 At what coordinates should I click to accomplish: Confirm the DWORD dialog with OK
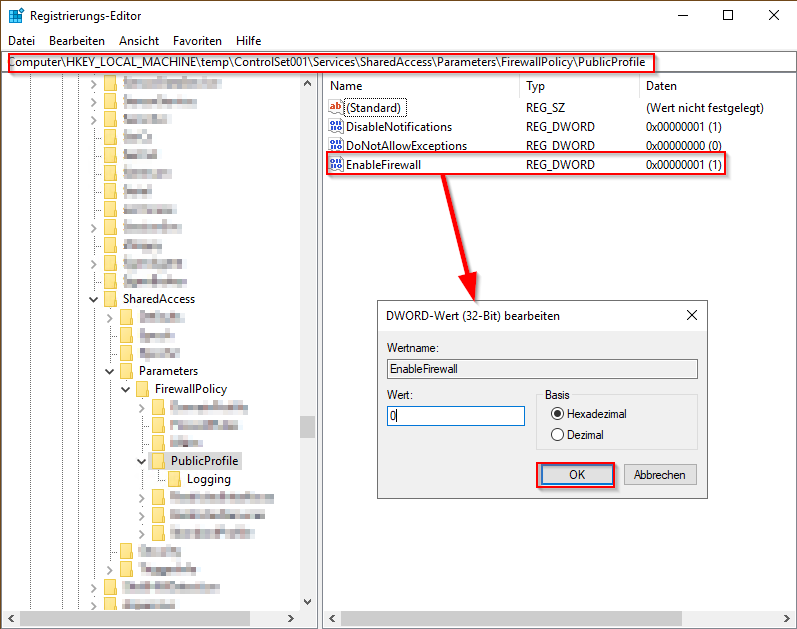576,475
